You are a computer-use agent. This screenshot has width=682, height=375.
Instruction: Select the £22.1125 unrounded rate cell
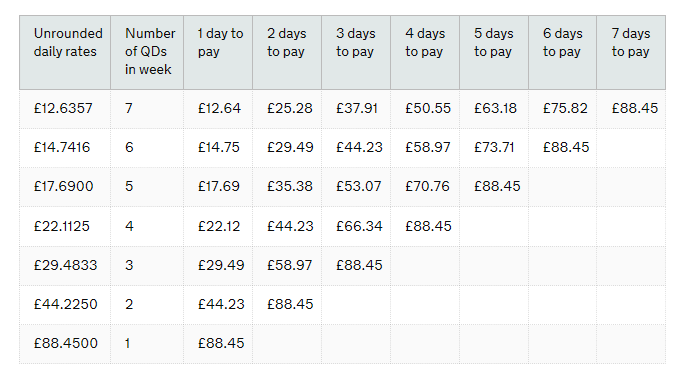(65, 227)
